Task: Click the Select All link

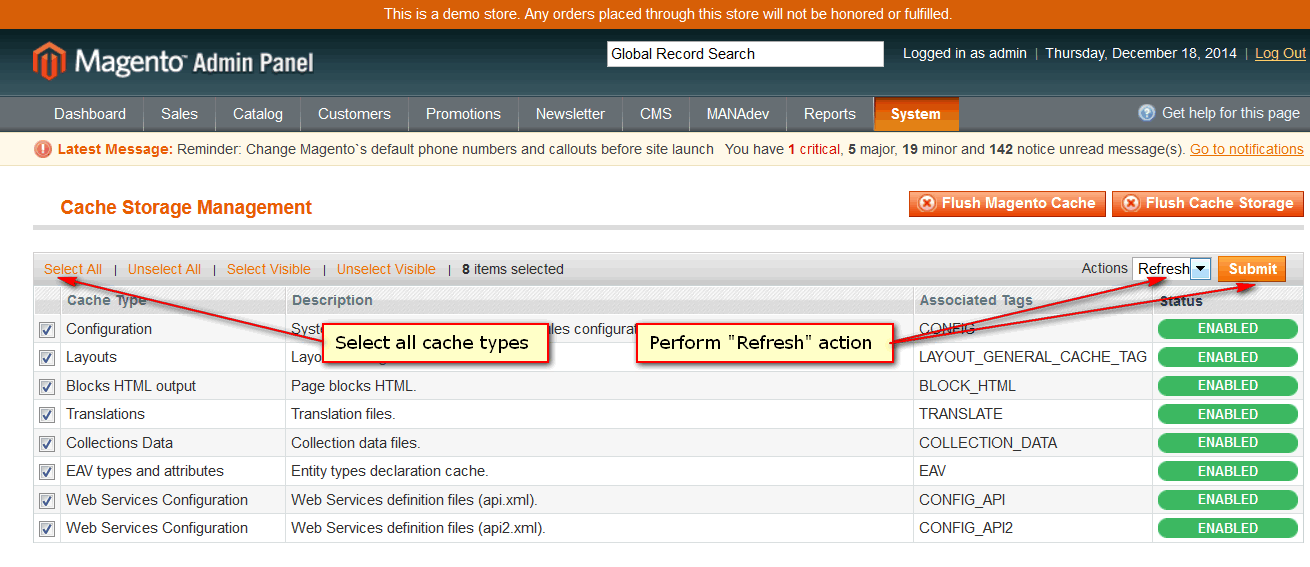Action: coord(73,269)
